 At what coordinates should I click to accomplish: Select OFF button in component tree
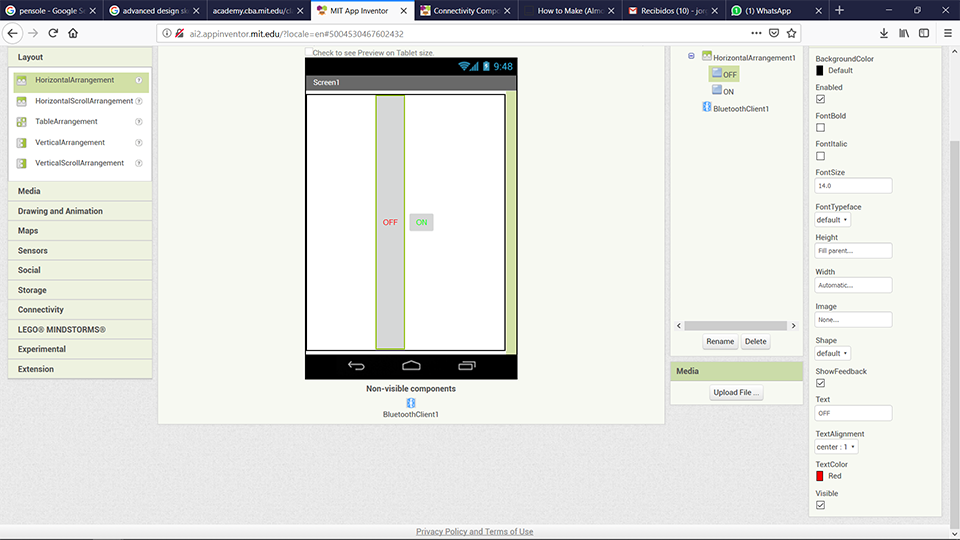point(724,74)
